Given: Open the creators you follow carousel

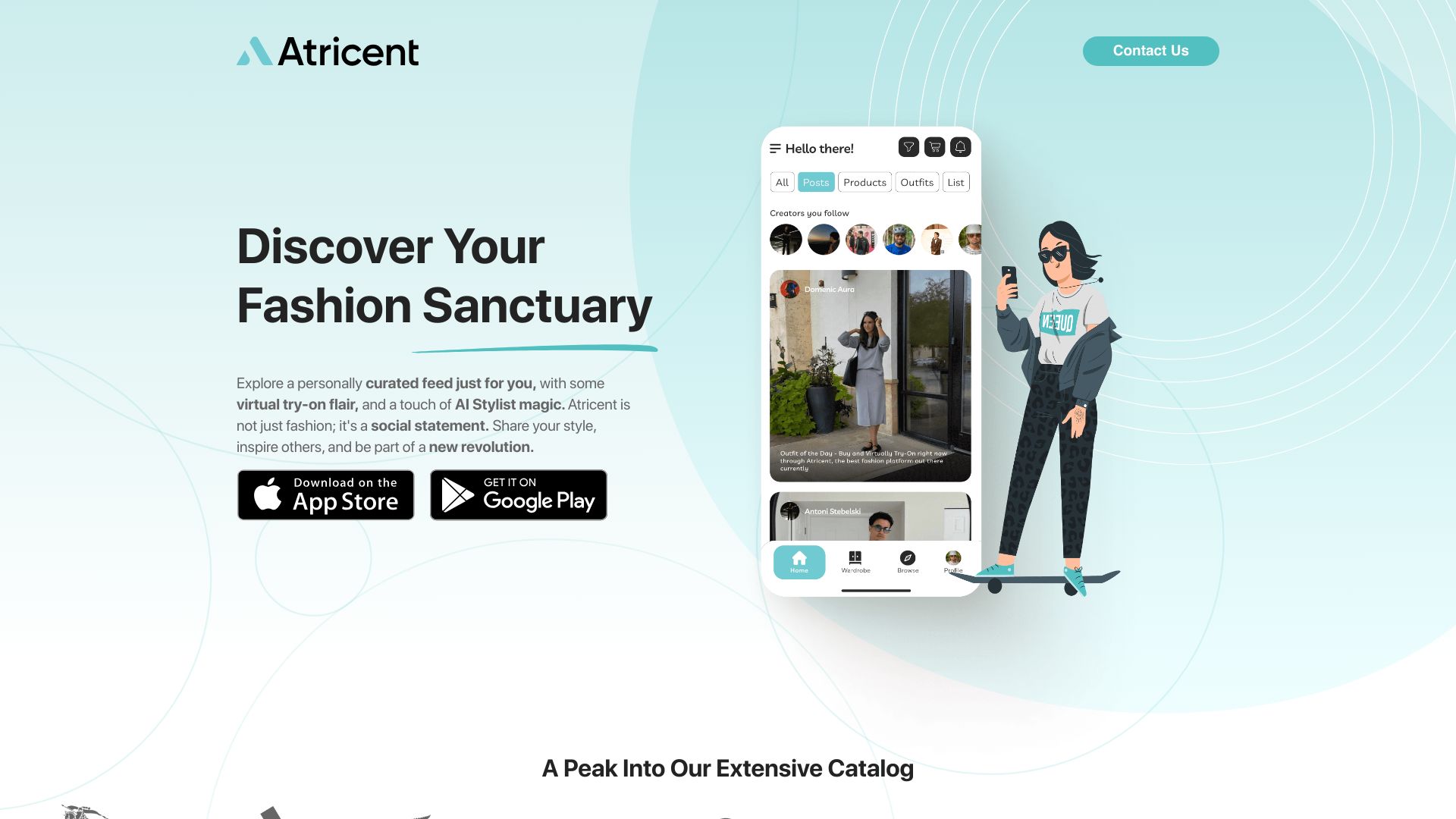Looking at the screenshot, I should (x=870, y=240).
